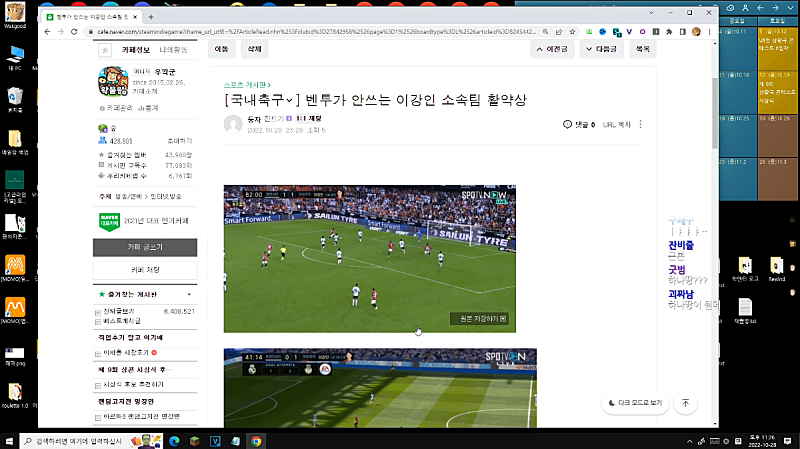Open the 스포츠 게시판 board link

tap(247, 85)
